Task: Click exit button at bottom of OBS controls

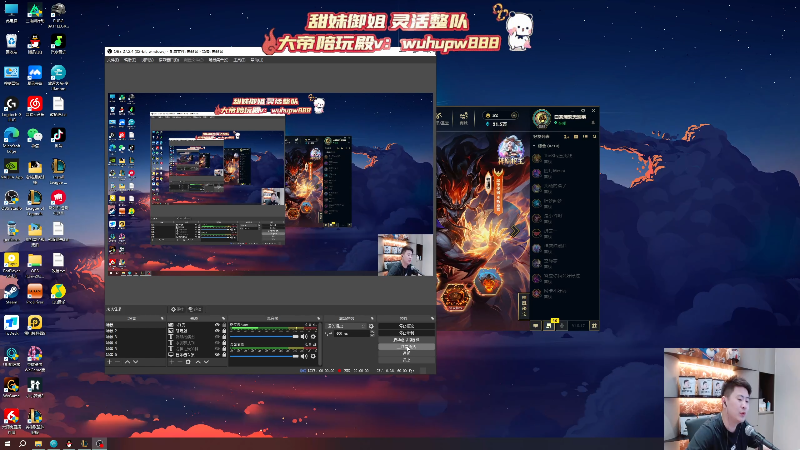Action: coord(406,360)
